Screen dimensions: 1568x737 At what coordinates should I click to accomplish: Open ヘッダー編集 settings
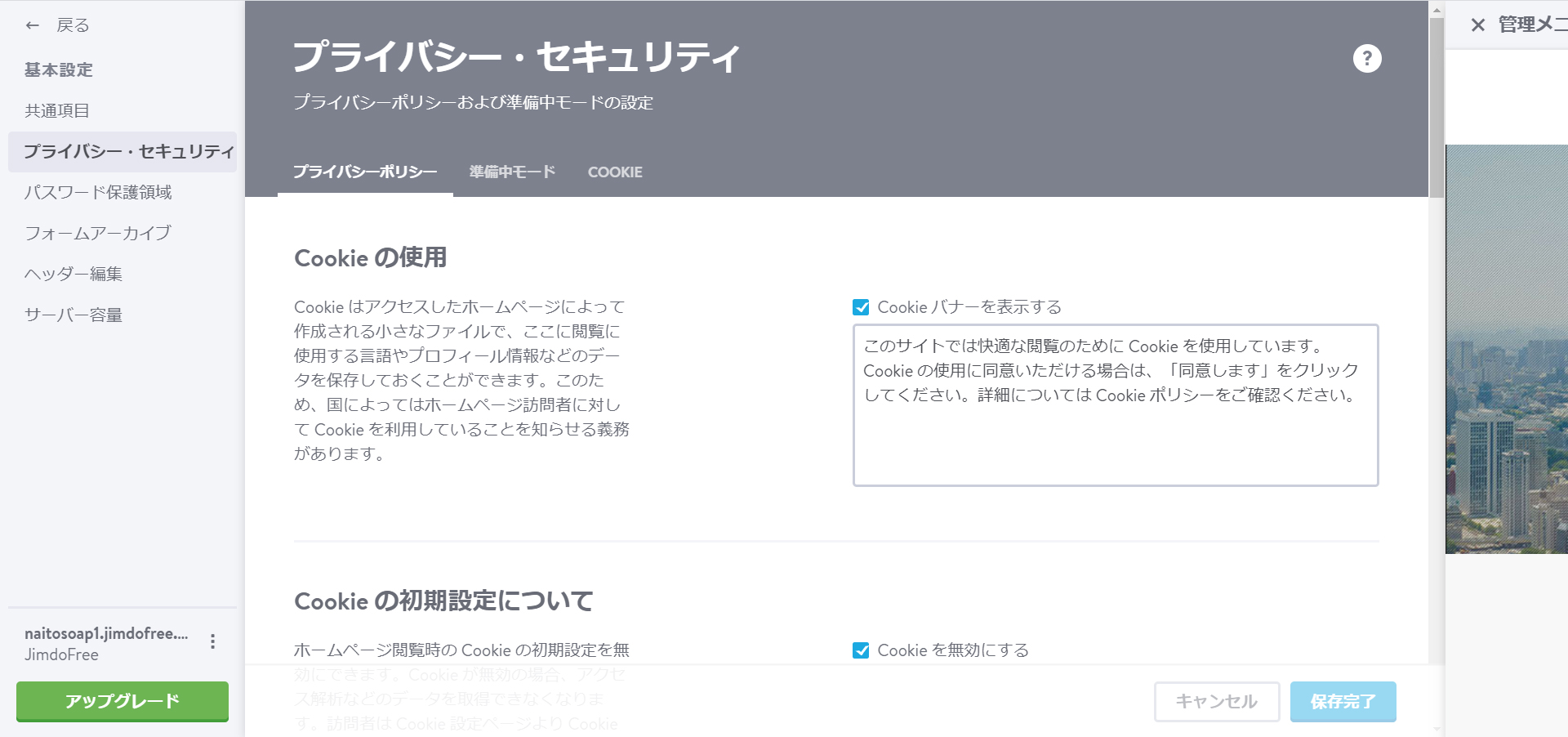click(73, 274)
